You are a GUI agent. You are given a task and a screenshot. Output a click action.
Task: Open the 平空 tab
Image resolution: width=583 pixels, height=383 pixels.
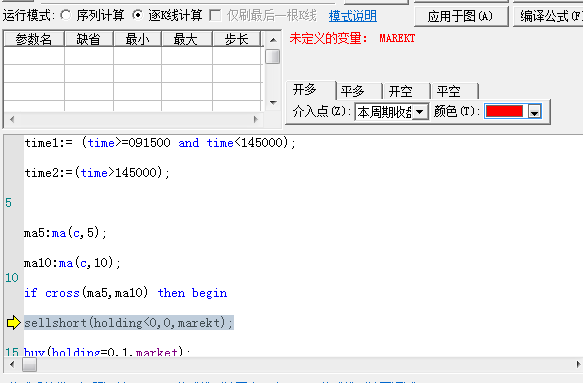coord(454,91)
